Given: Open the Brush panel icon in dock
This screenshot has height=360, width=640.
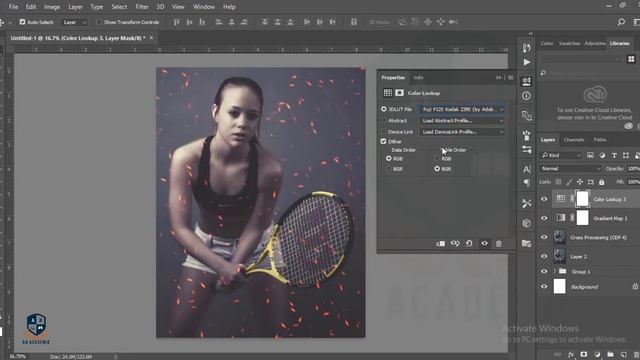Looking at the screenshot, I should pyautogui.click(x=527, y=135).
